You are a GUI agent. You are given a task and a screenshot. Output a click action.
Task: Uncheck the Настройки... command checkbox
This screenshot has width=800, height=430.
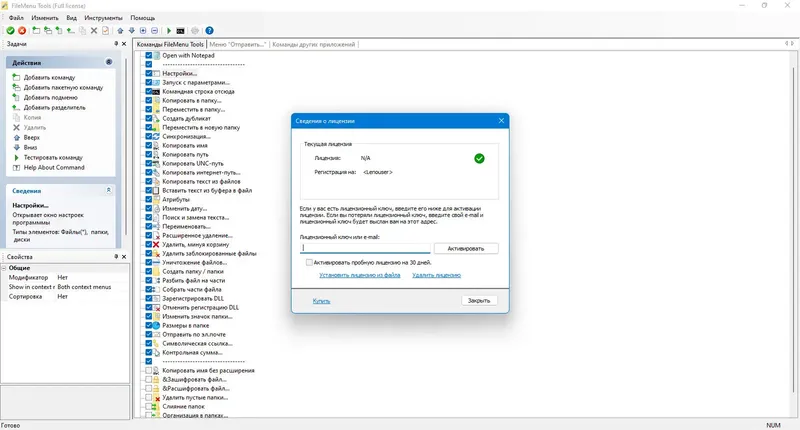[x=149, y=73]
